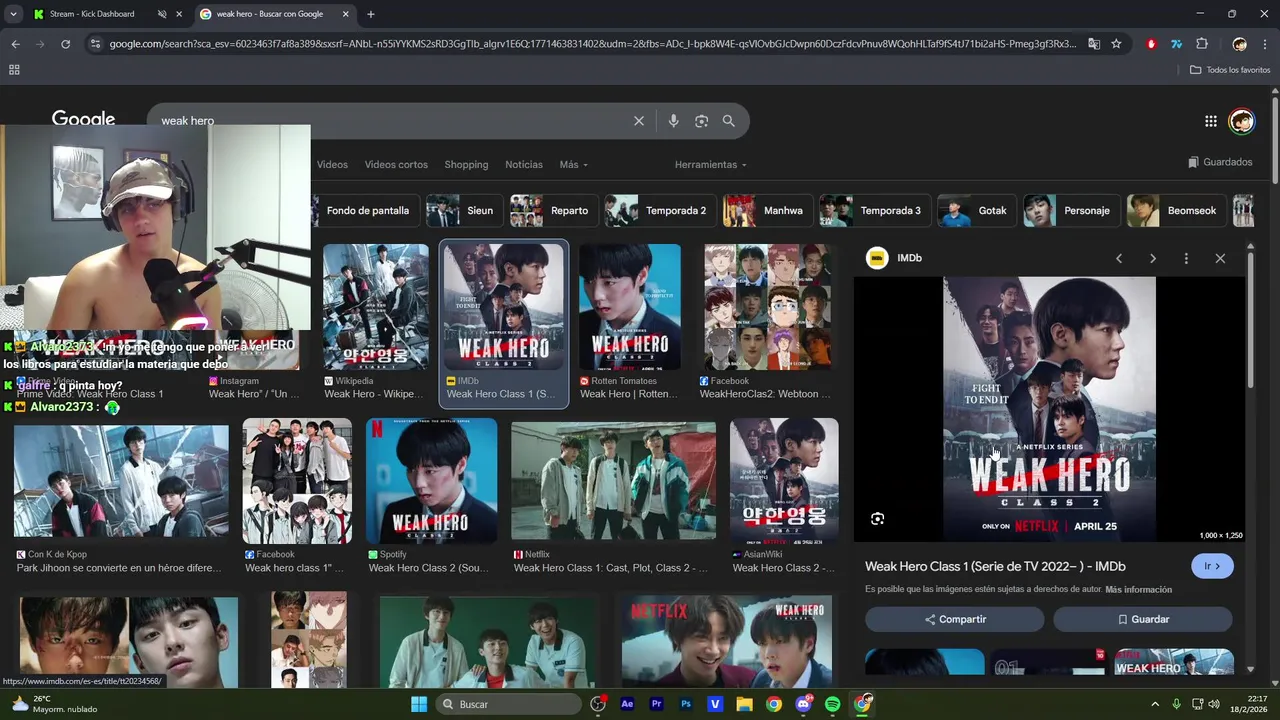
Task: Translate this page icon in address bar
Action: pyautogui.click(x=1094, y=44)
